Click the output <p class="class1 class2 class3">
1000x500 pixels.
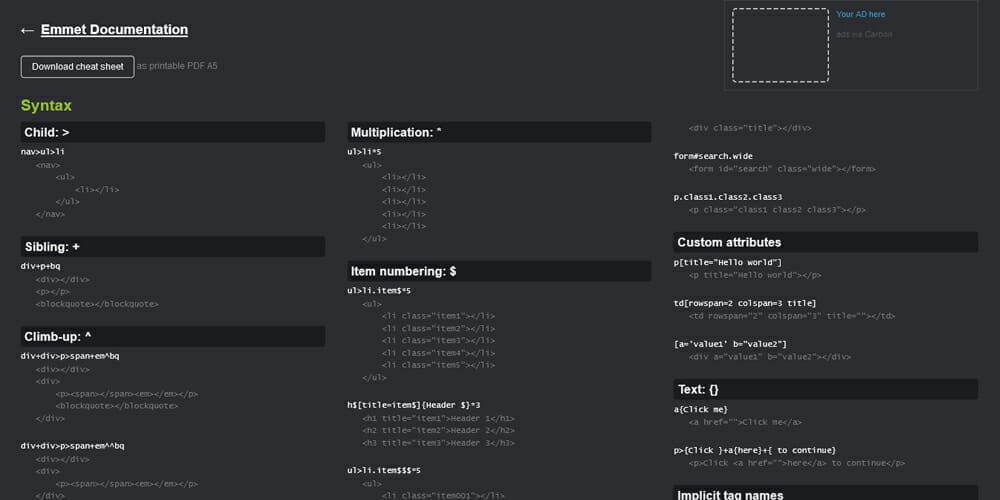777,210
